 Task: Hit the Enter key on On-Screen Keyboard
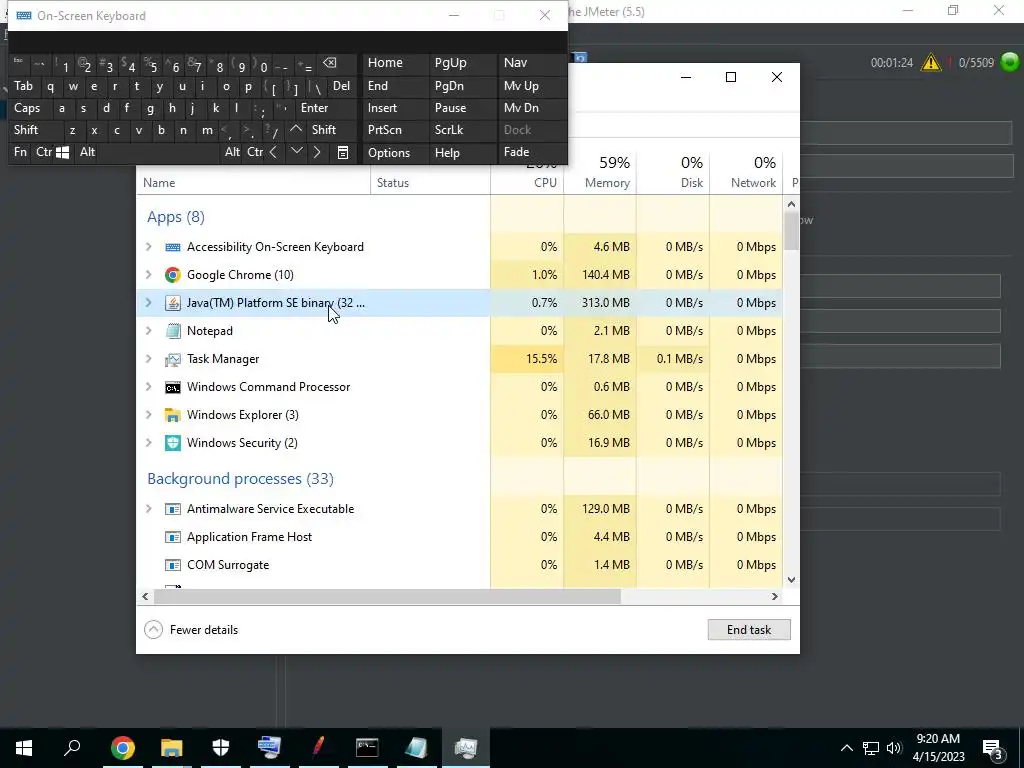314,108
